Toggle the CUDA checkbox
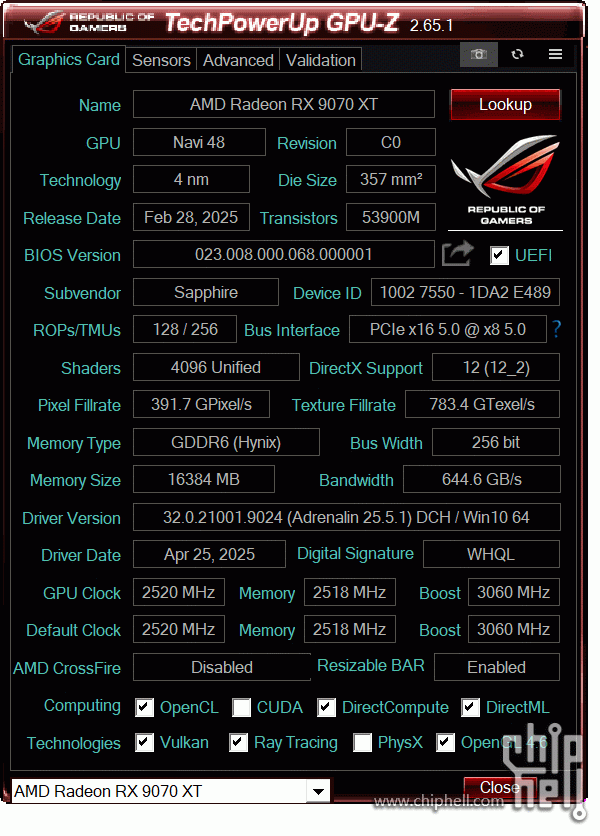The width and height of the screenshot is (600, 836). [x=241, y=708]
